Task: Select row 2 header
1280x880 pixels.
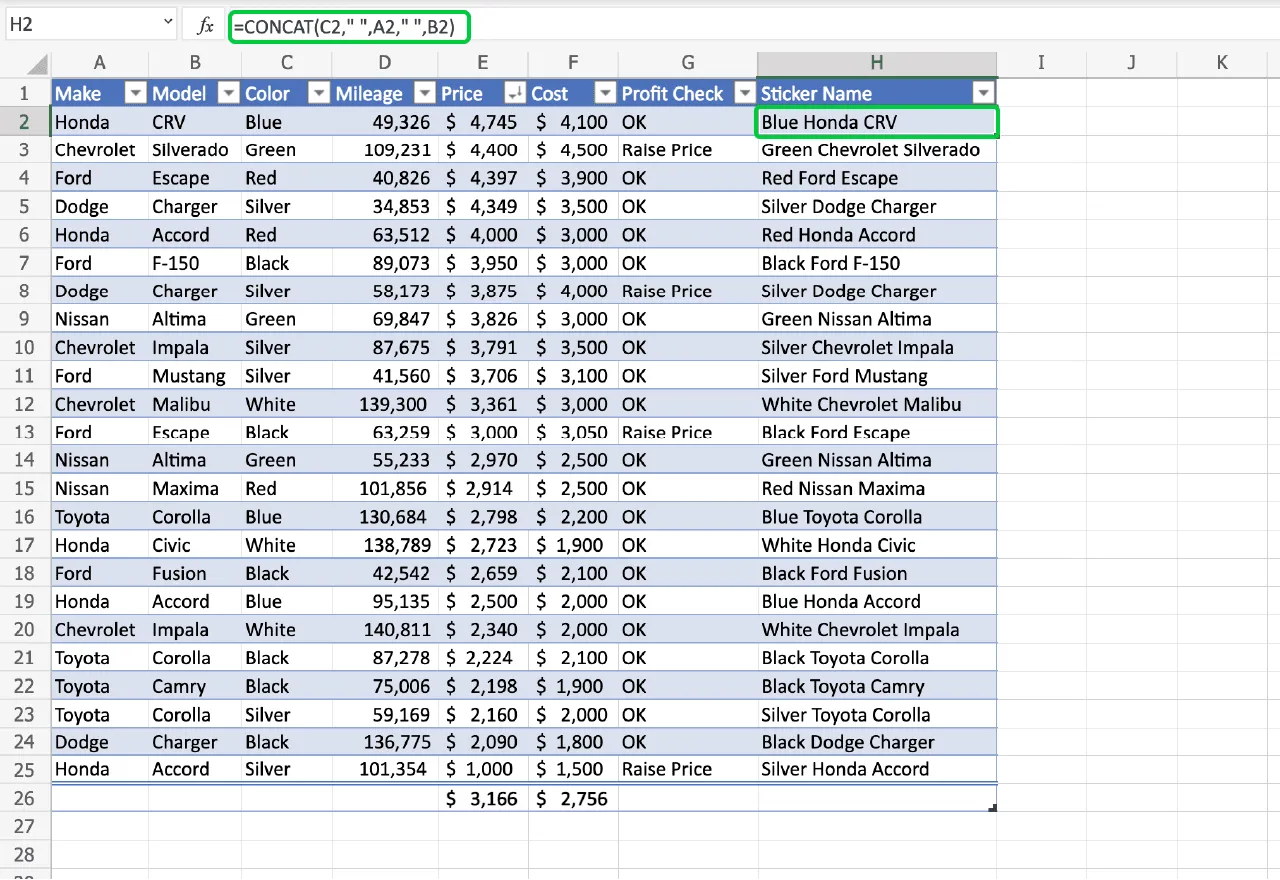Action: point(25,122)
